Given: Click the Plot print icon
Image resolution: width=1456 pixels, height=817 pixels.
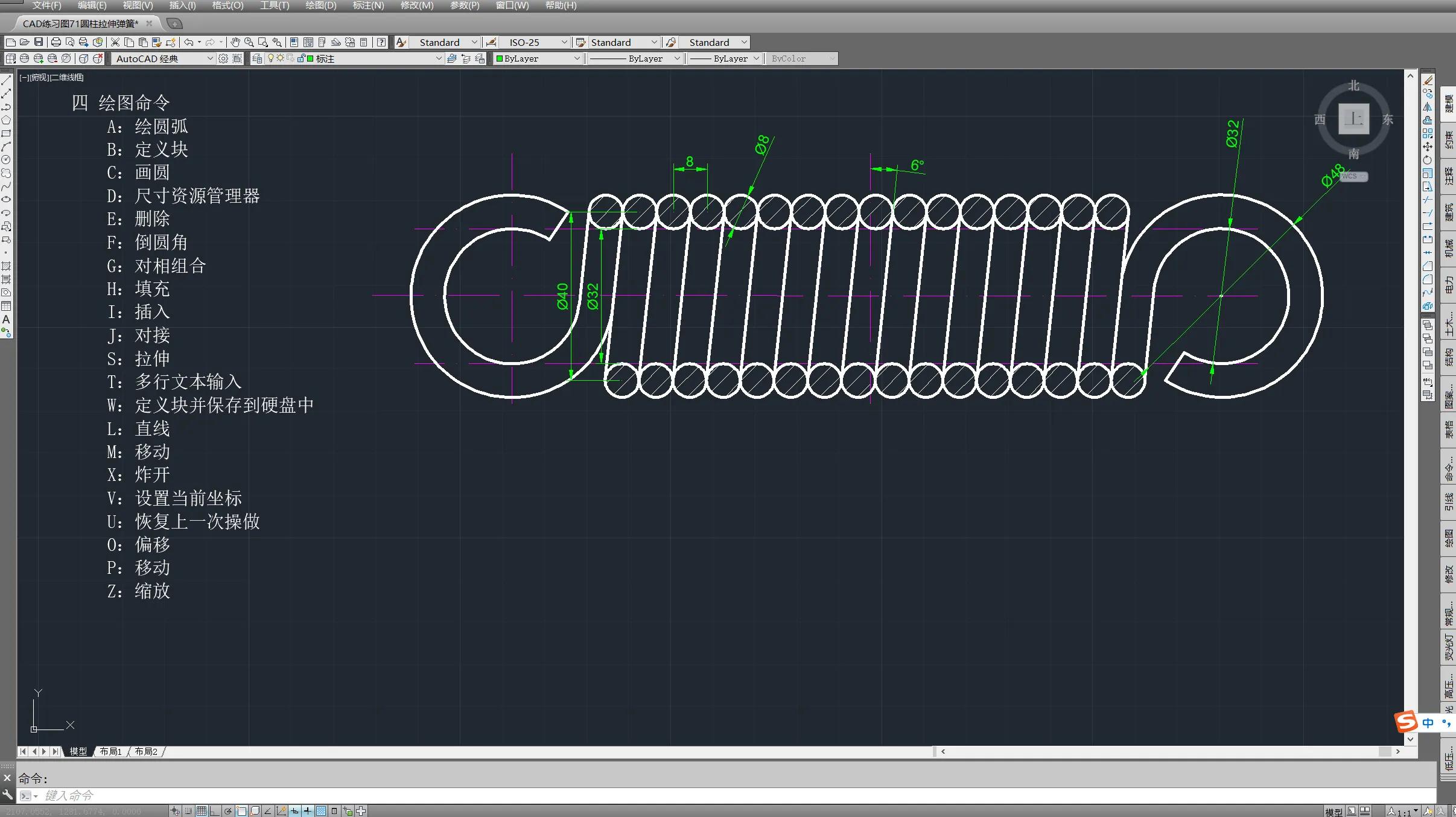Looking at the screenshot, I should pyautogui.click(x=56, y=42).
